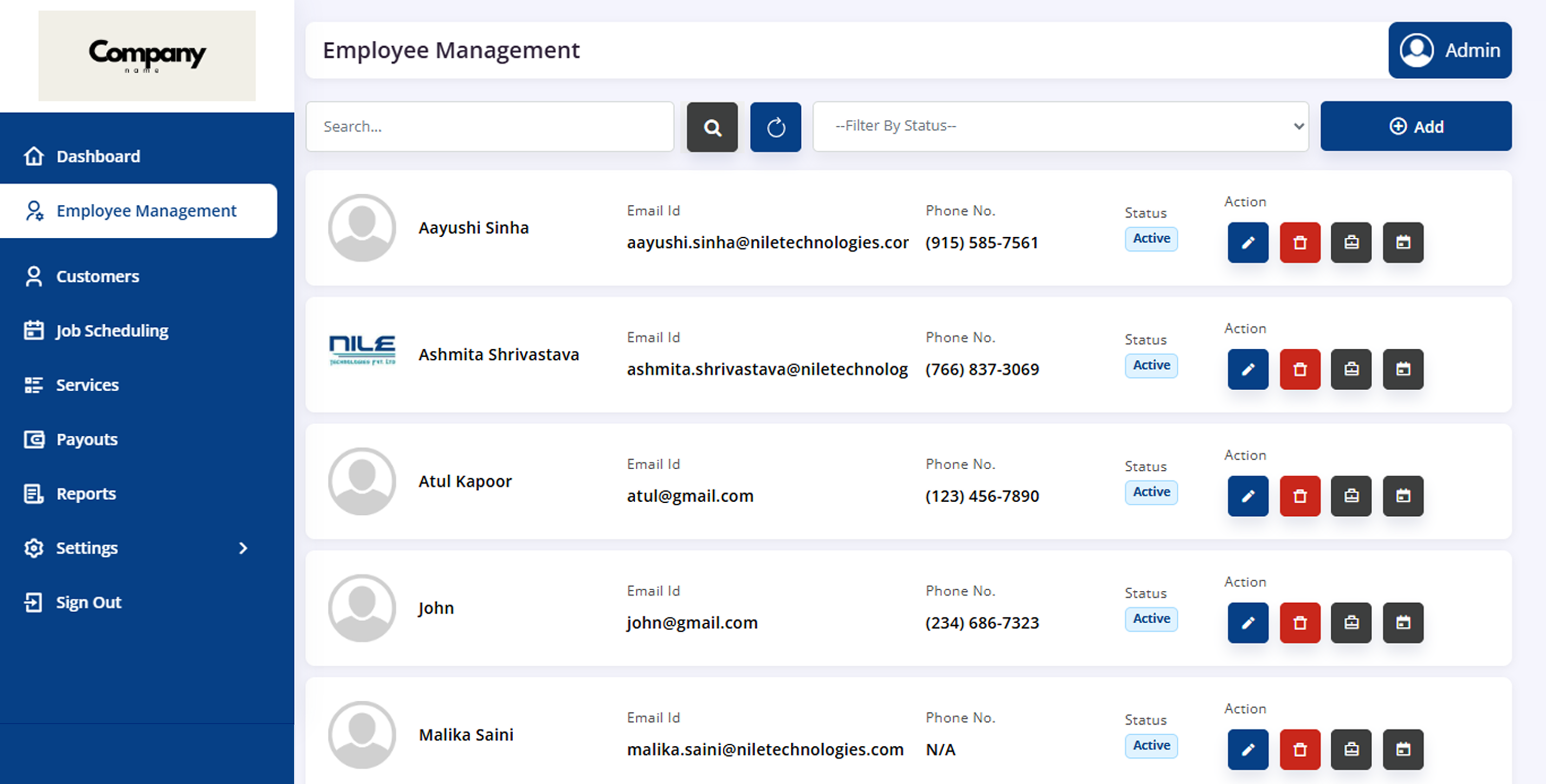Image resolution: width=1546 pixels, height=784 pixels.
Task: Open the Admin profile menu
Action: (1450, 50)
